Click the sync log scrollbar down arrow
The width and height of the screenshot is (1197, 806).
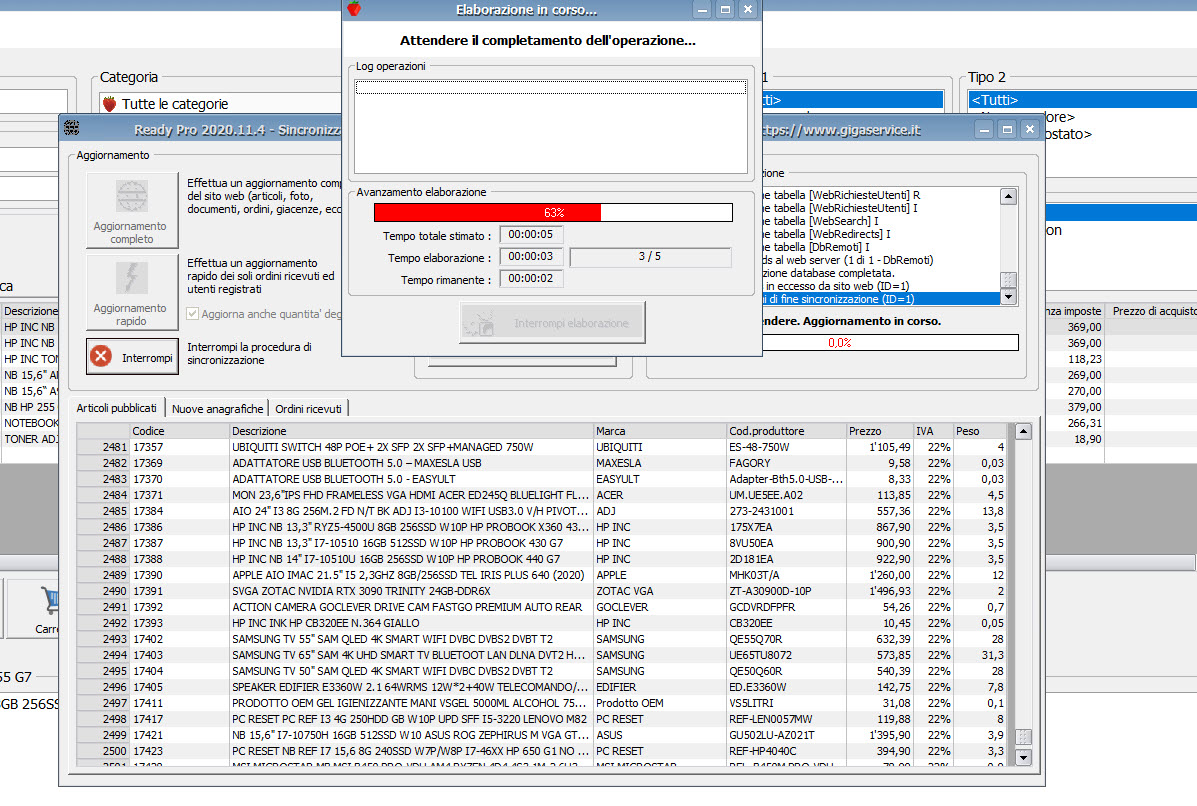click(1008, 297)
